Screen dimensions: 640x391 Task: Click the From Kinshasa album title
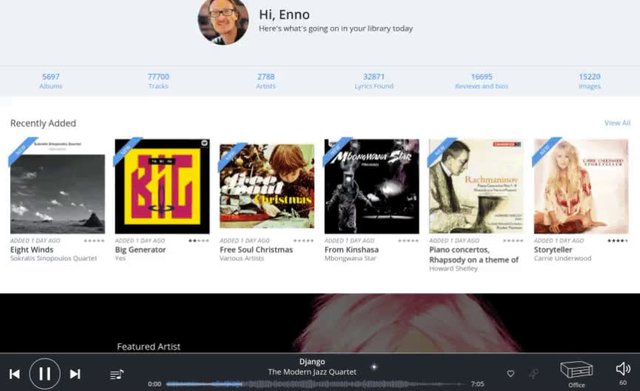click(x=351, y=249)
